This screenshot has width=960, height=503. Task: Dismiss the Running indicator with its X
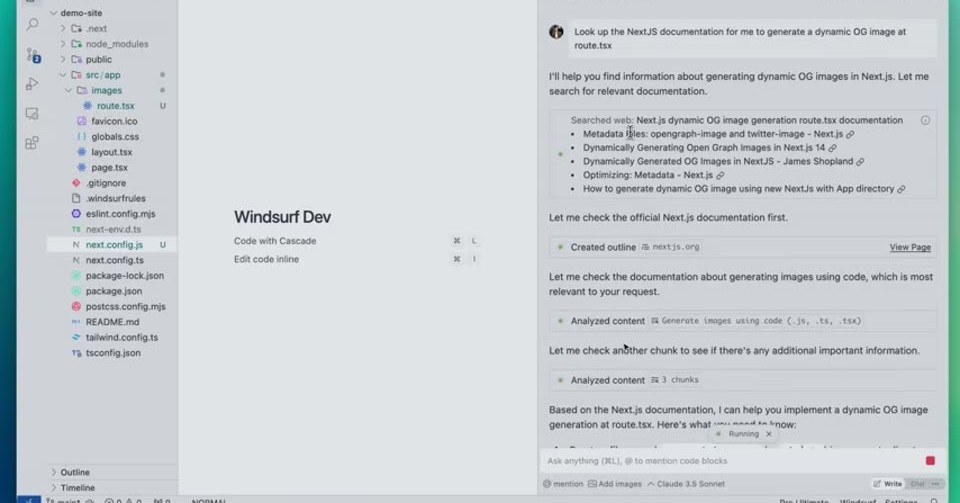click(x=768, y=434)
